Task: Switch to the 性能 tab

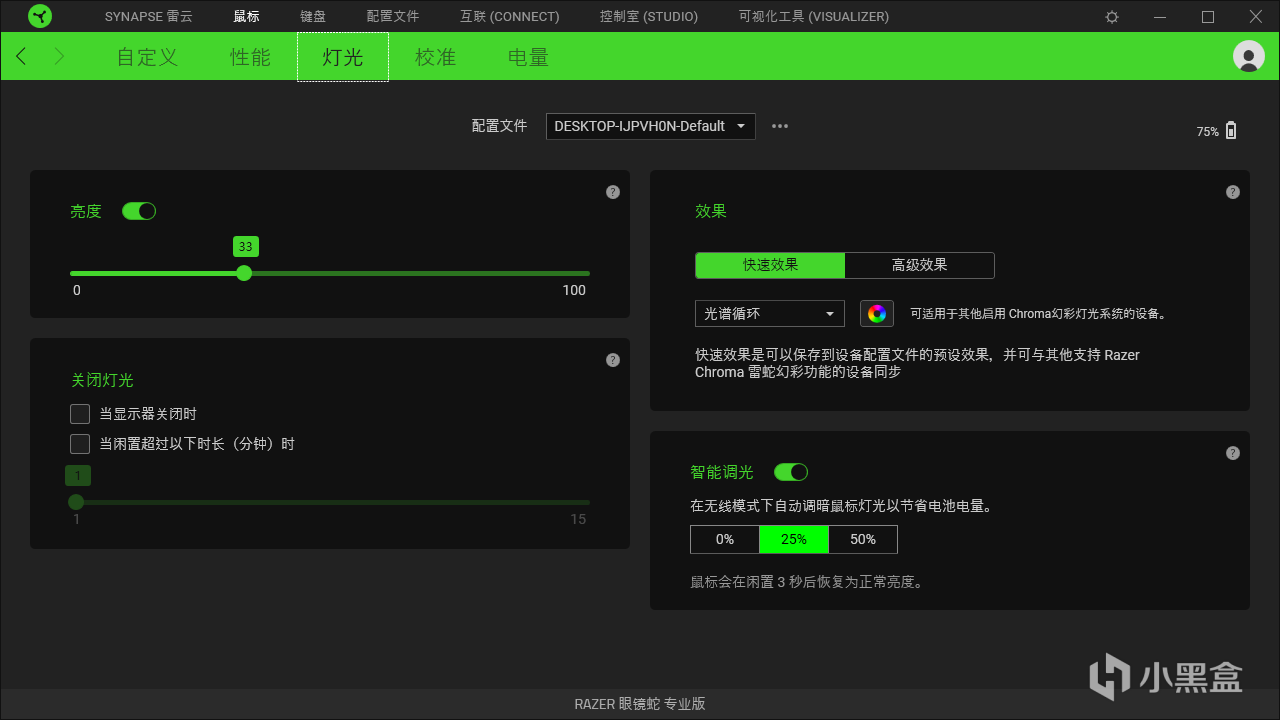Action: [x=251, y=57]
